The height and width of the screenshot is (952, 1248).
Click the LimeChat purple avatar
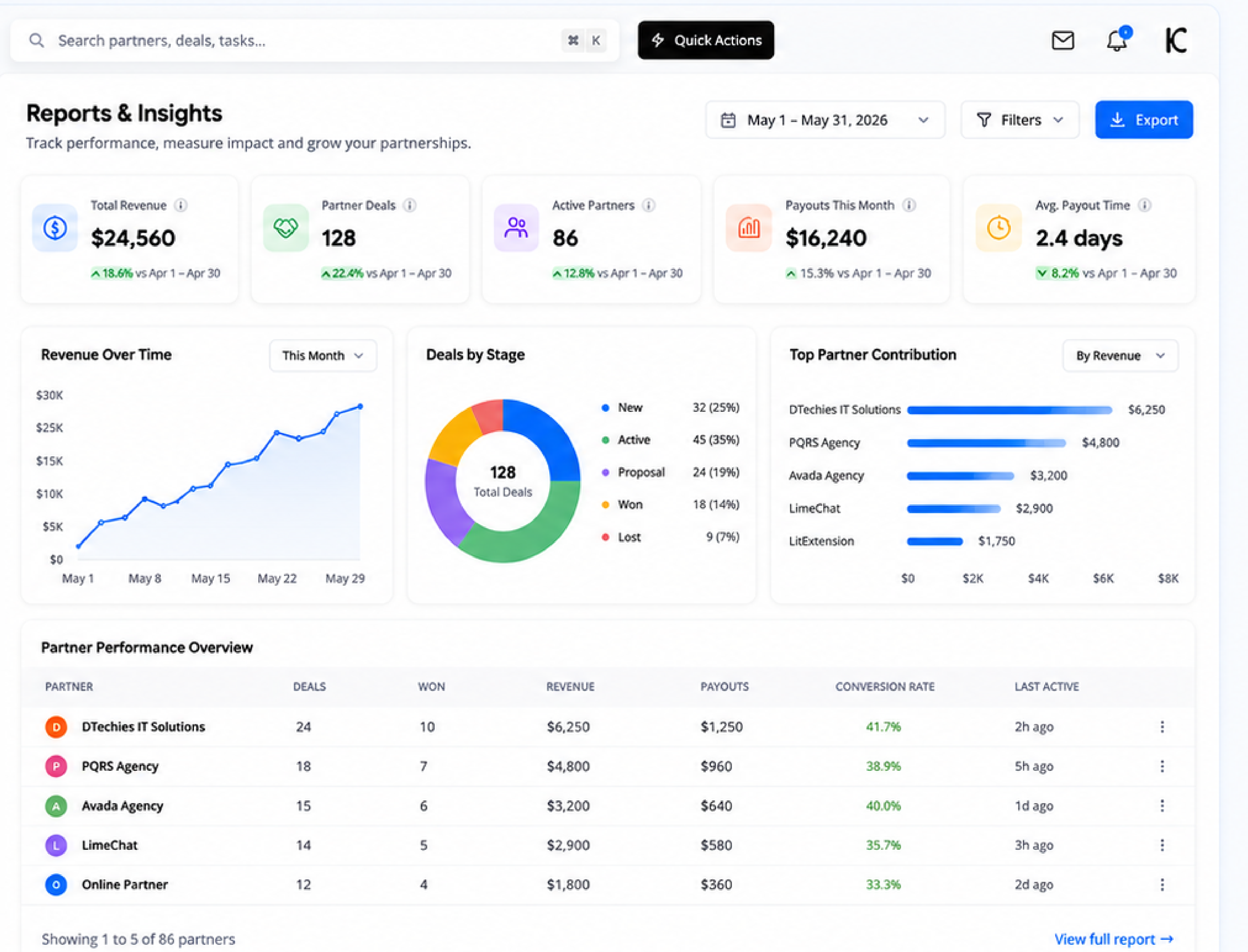click(56, 845)
